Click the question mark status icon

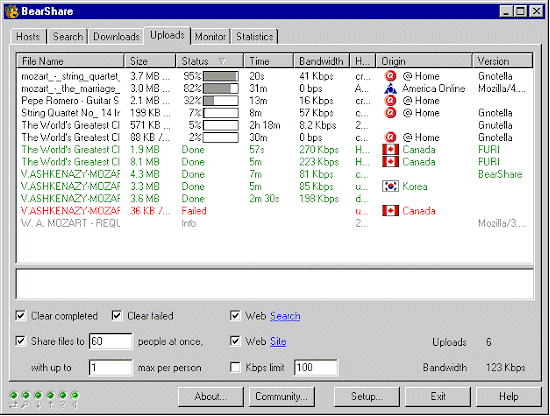[63, 405]
